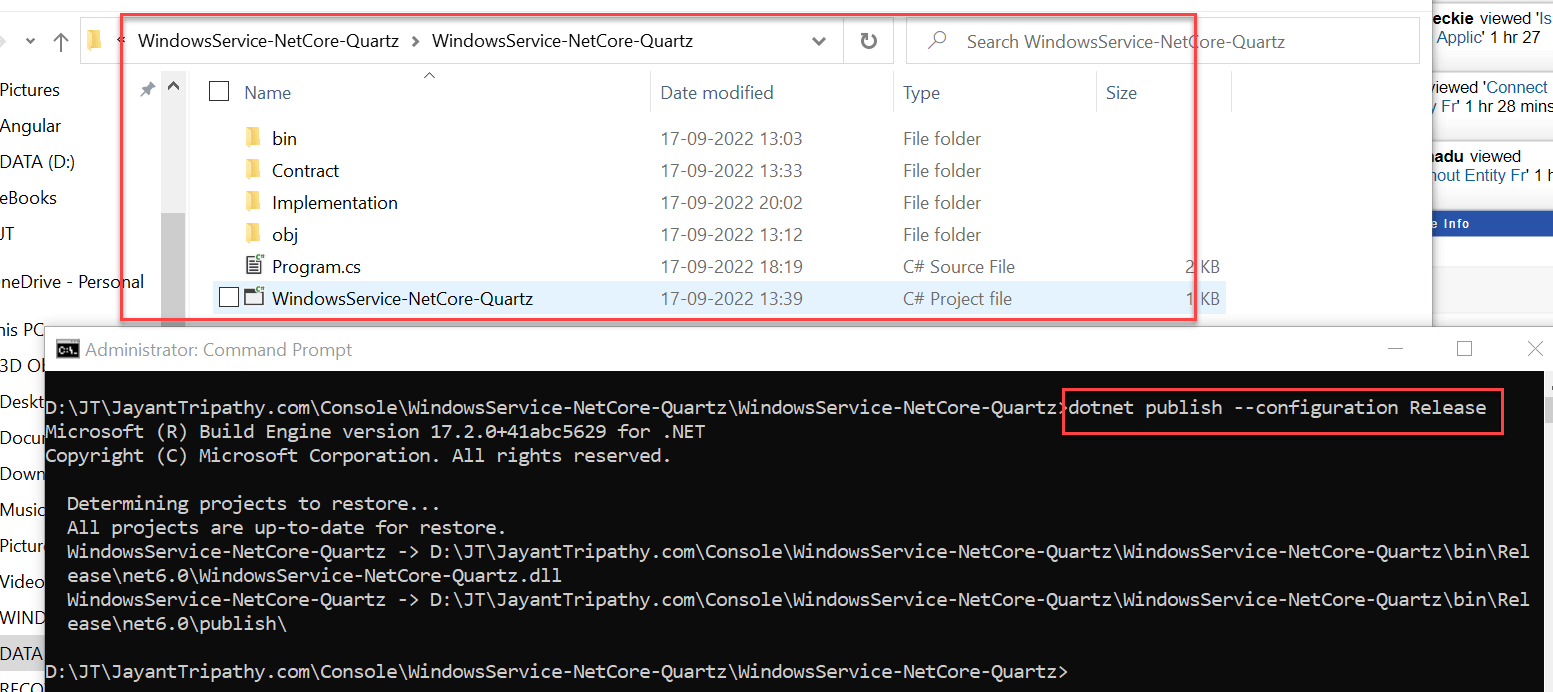The width and height of the screenshot is (1553, 692).
Task: Open the Contract folder
Action: [304, 170]
